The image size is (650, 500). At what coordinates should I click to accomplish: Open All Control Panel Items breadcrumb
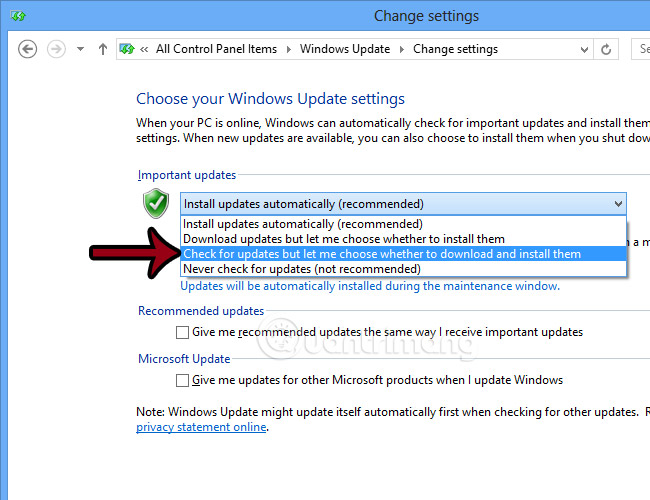pos(216,49)
